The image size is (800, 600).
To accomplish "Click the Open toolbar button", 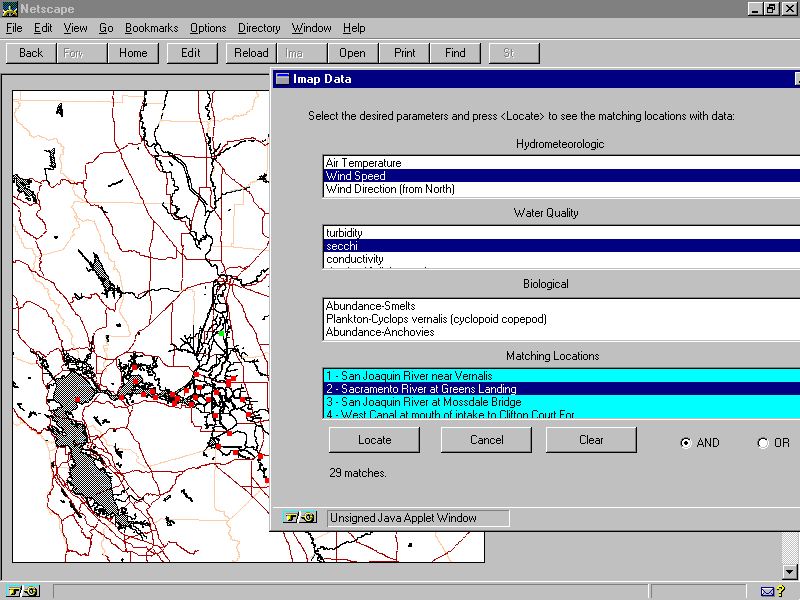I will [x=352, y=53].
